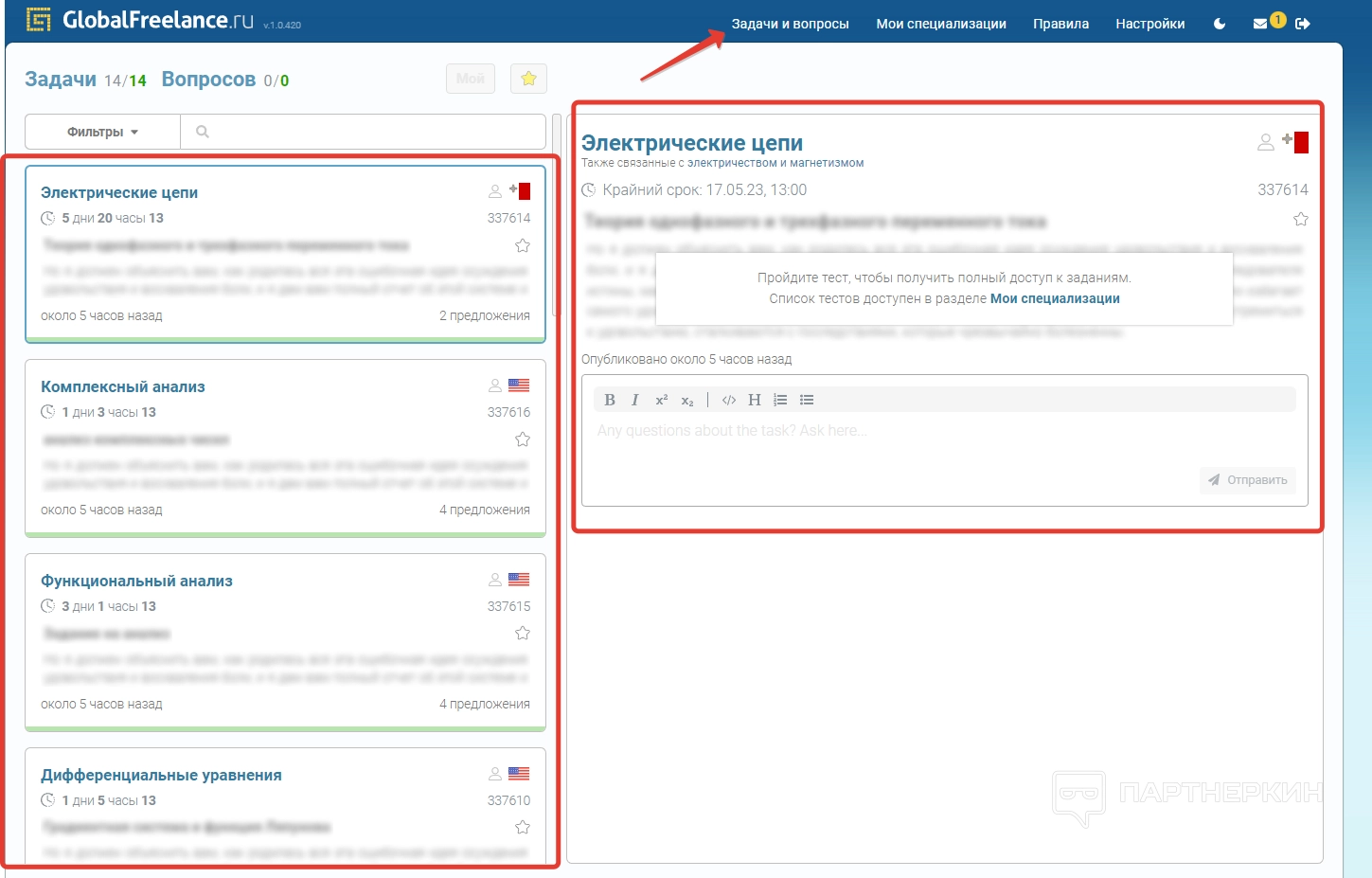The width and height of the screenshot is (1372, 878).
Task: Click the US flag on the "Функциональный анализ" card
Action: (x=519, y=580)
